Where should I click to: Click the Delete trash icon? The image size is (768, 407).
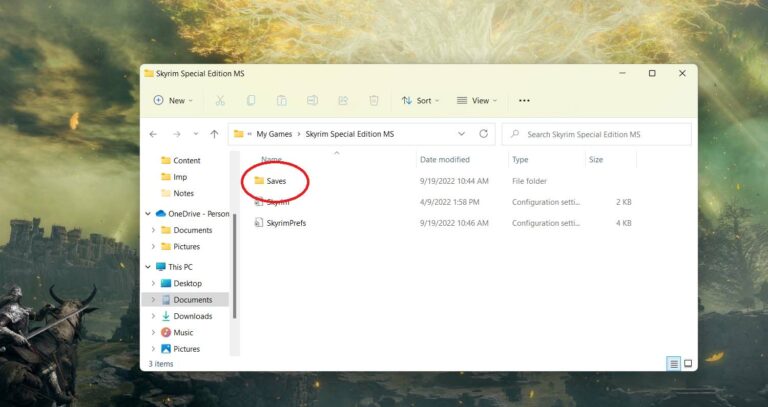tap(374, 100)
